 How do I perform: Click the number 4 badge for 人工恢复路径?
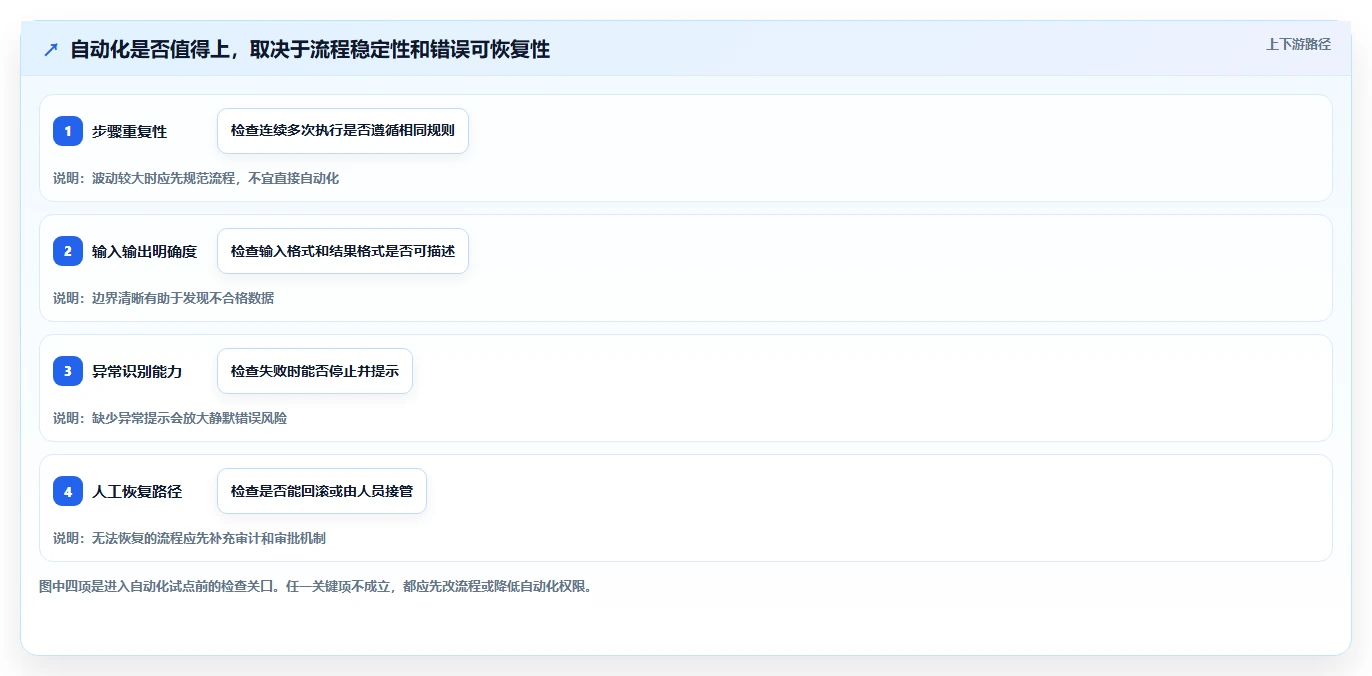point(68,491)
